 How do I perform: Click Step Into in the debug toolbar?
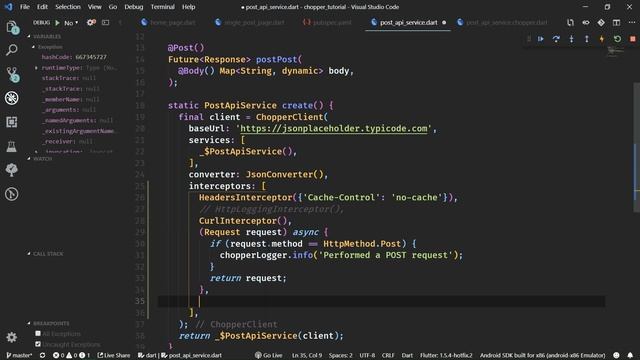tap(571, 39)
